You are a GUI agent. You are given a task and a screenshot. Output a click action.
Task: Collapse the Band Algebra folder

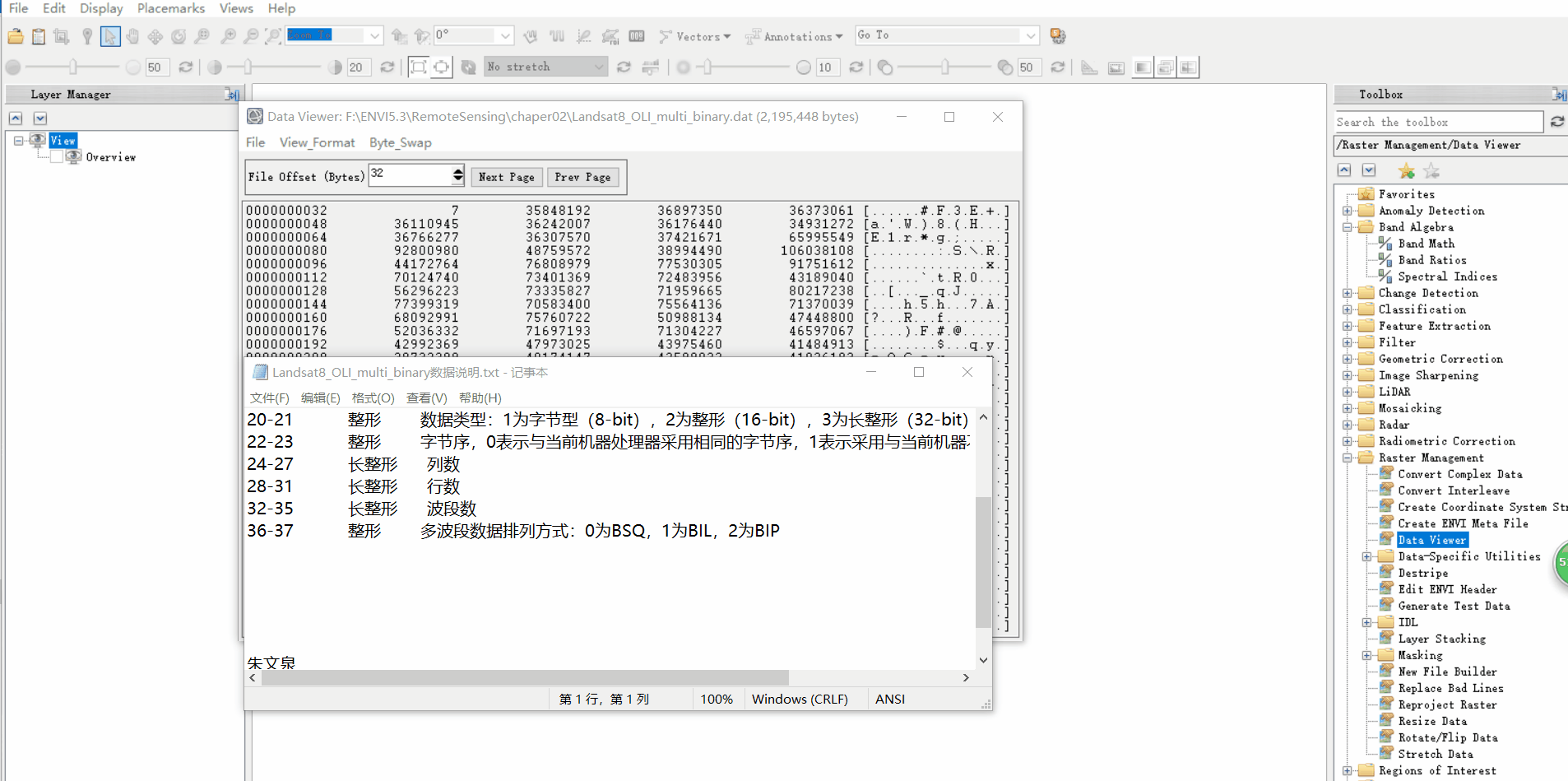point(1348,227)
